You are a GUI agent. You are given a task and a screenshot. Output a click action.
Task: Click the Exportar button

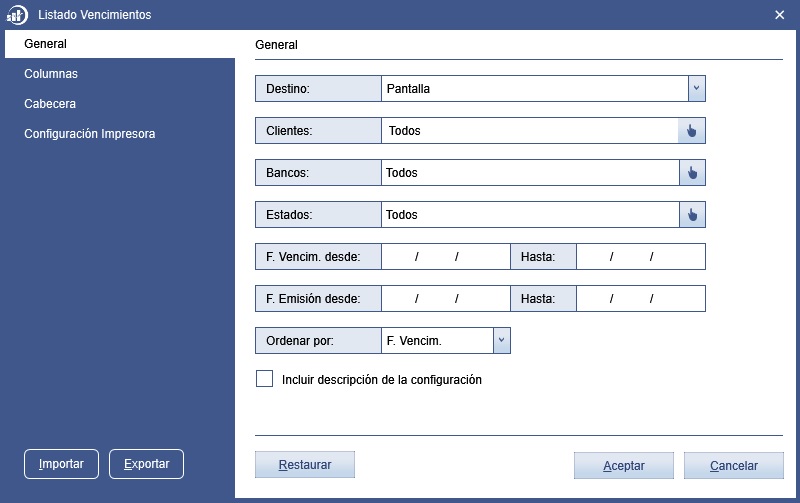(146, 464)
